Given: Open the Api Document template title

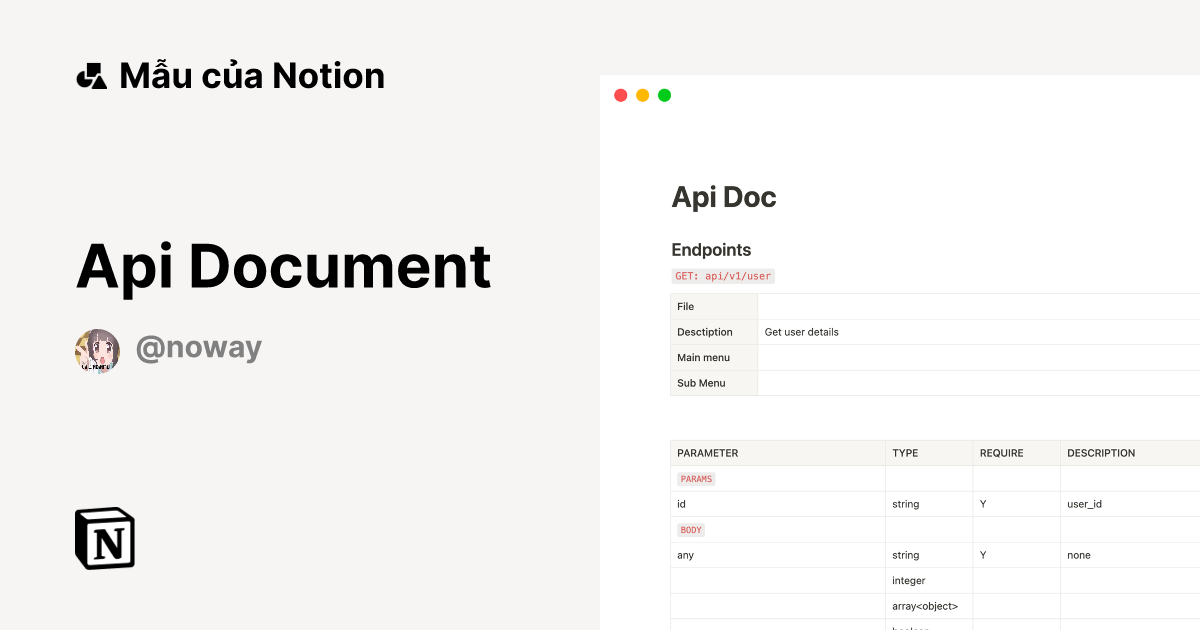Looking at the screenshot, I should (284, 266).
